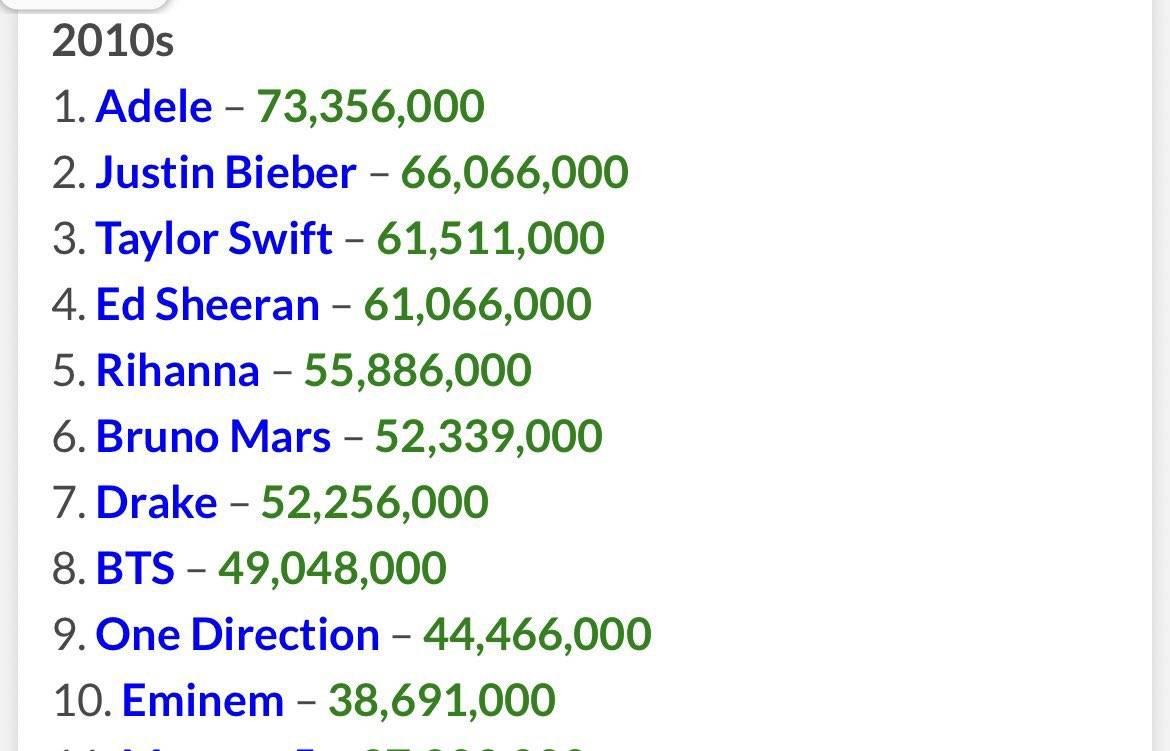Click the Eminem link
This screenshot has width=1170, height=751.
(x=203, y=699)
